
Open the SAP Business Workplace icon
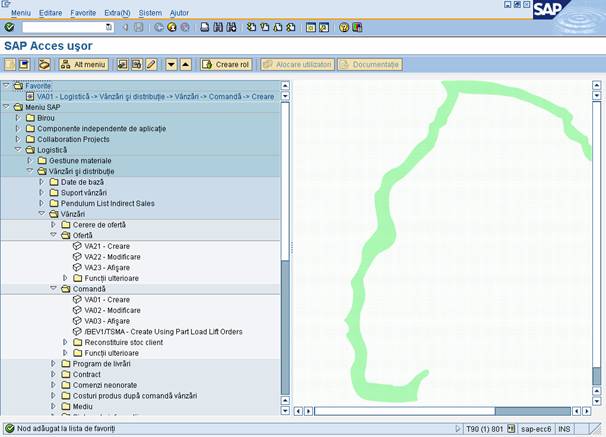[44, 65]
